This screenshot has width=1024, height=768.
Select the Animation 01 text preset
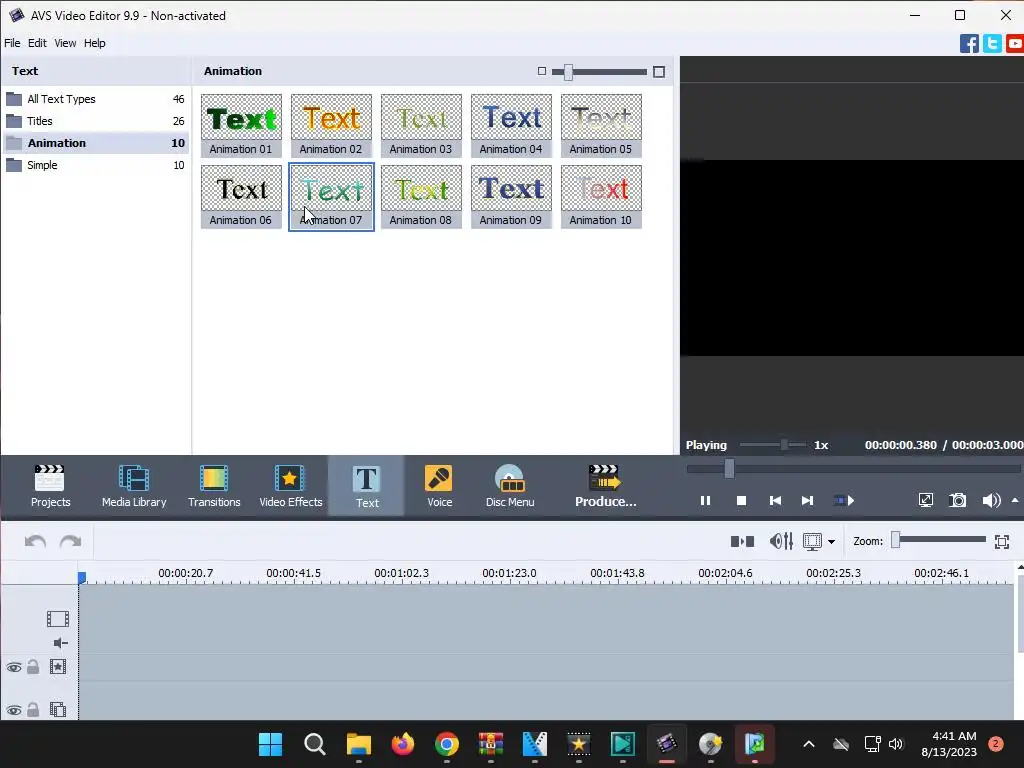pos(241,125)
